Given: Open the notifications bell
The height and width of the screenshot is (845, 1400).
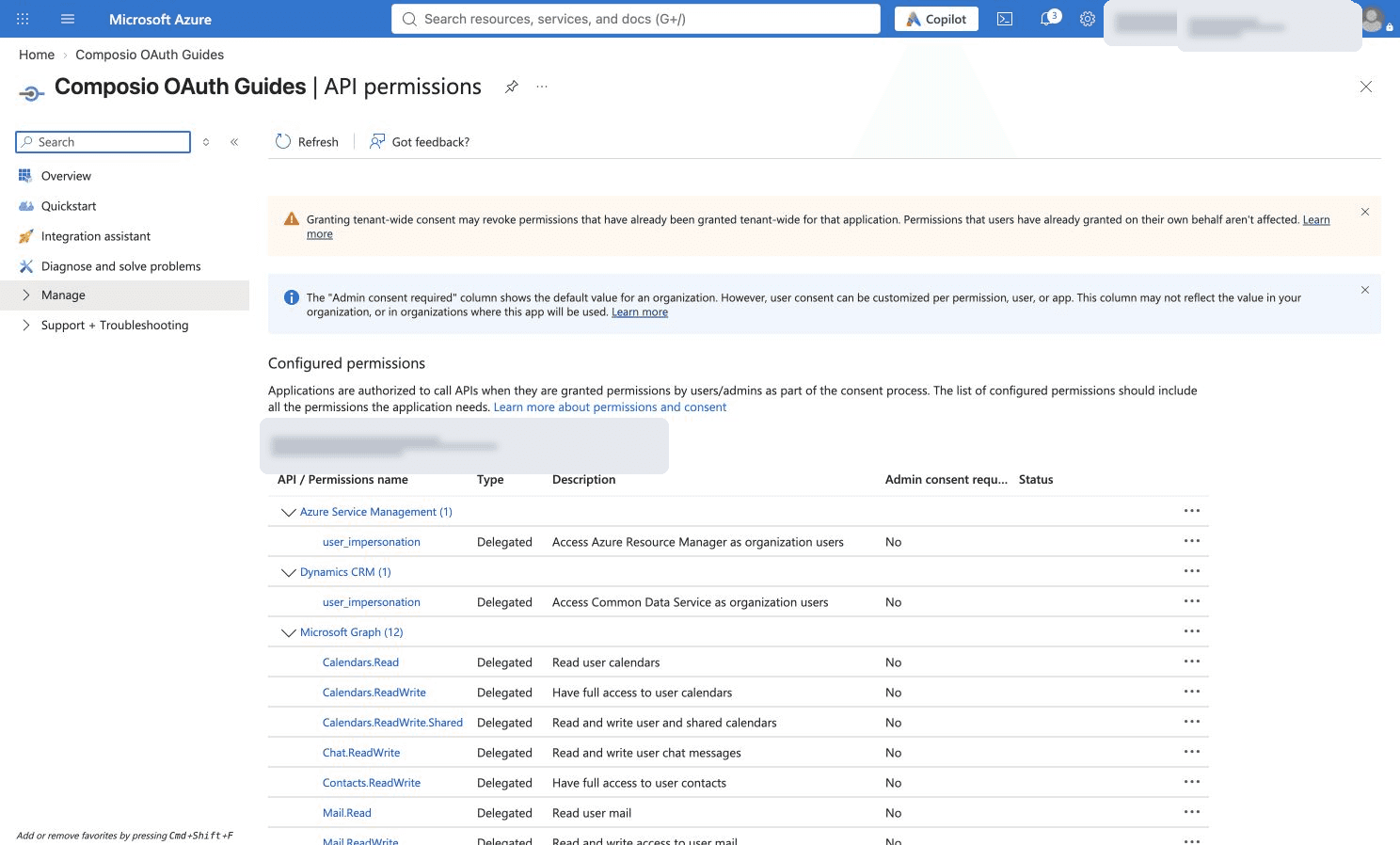Looking at the screenshot, I should [1046, 19].
